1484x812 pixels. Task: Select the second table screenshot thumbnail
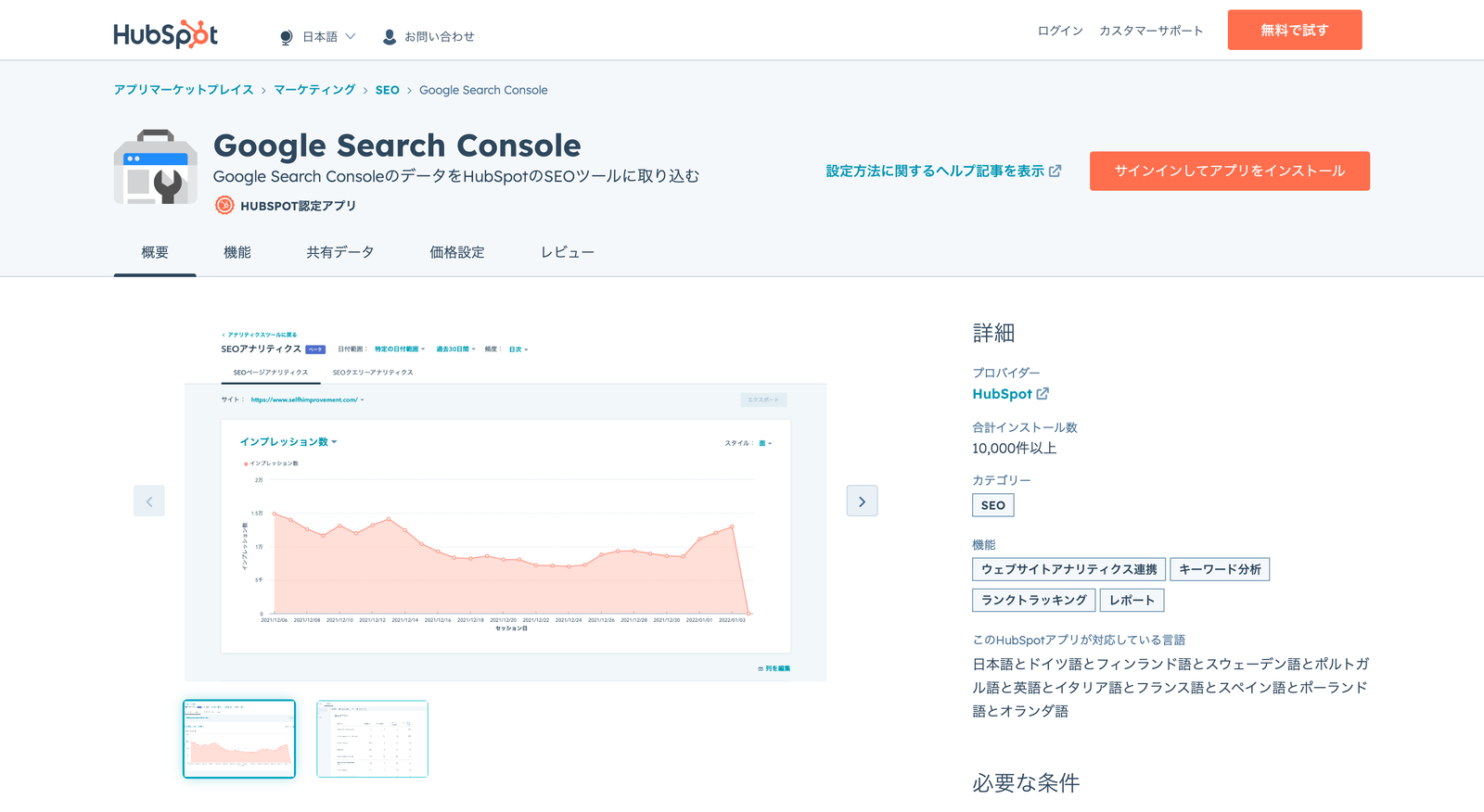point(372,739)
